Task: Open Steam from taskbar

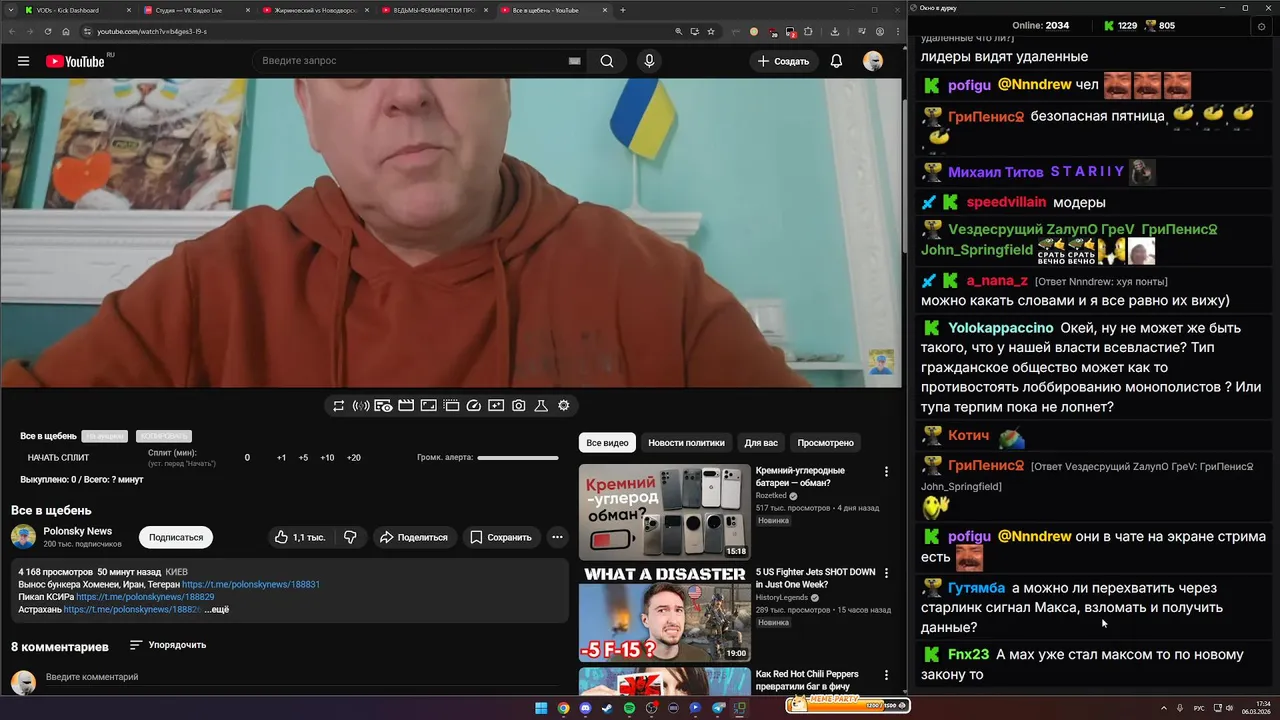Action: [x=607, y=708]
